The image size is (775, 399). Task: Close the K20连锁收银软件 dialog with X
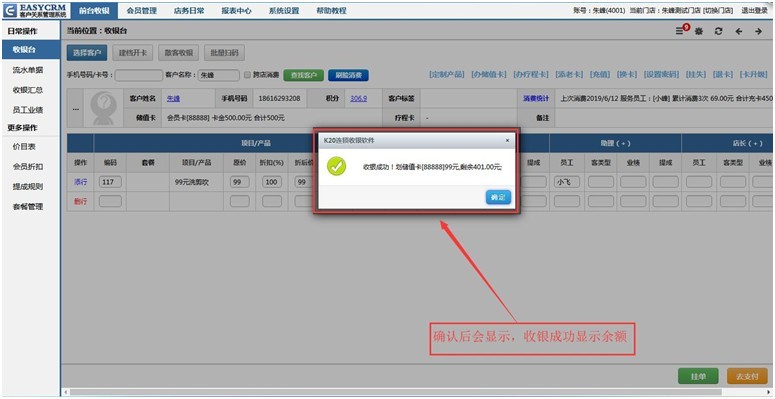coord(507,140)
